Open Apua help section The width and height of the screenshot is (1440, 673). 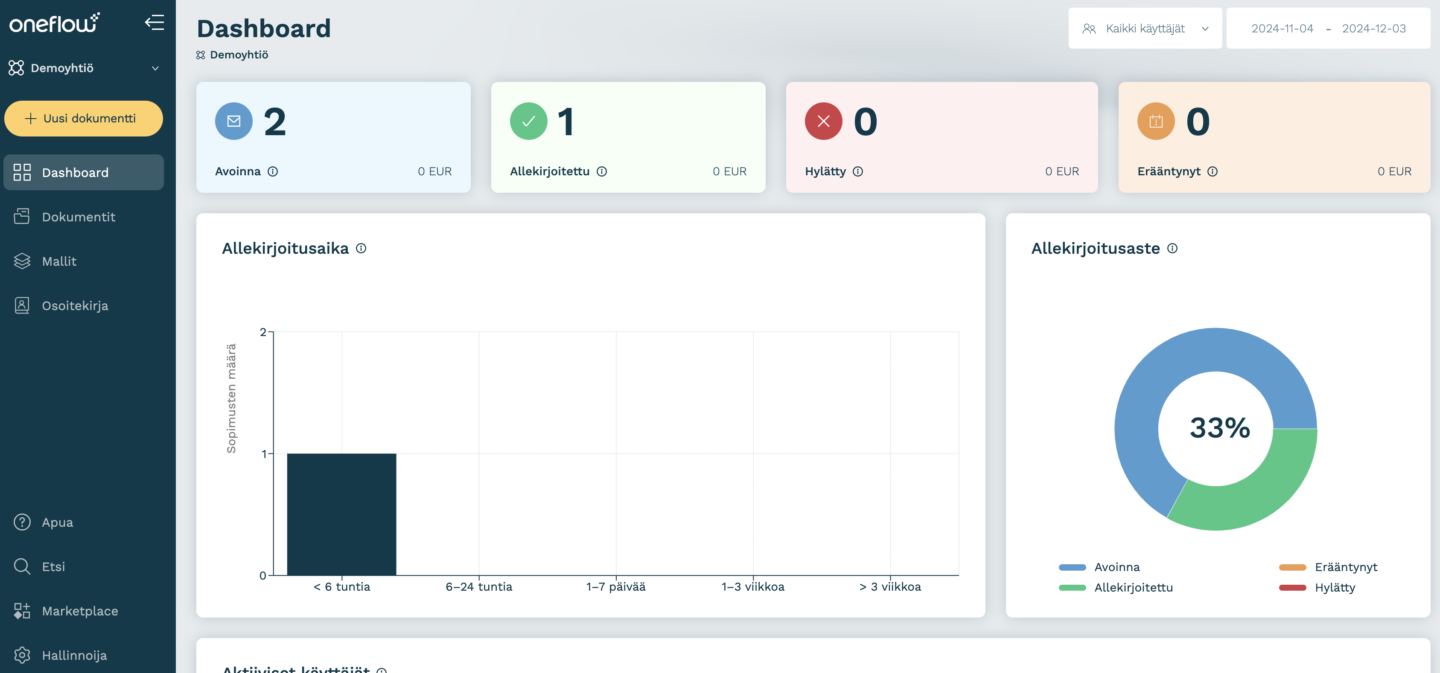(x=84, y=522)
